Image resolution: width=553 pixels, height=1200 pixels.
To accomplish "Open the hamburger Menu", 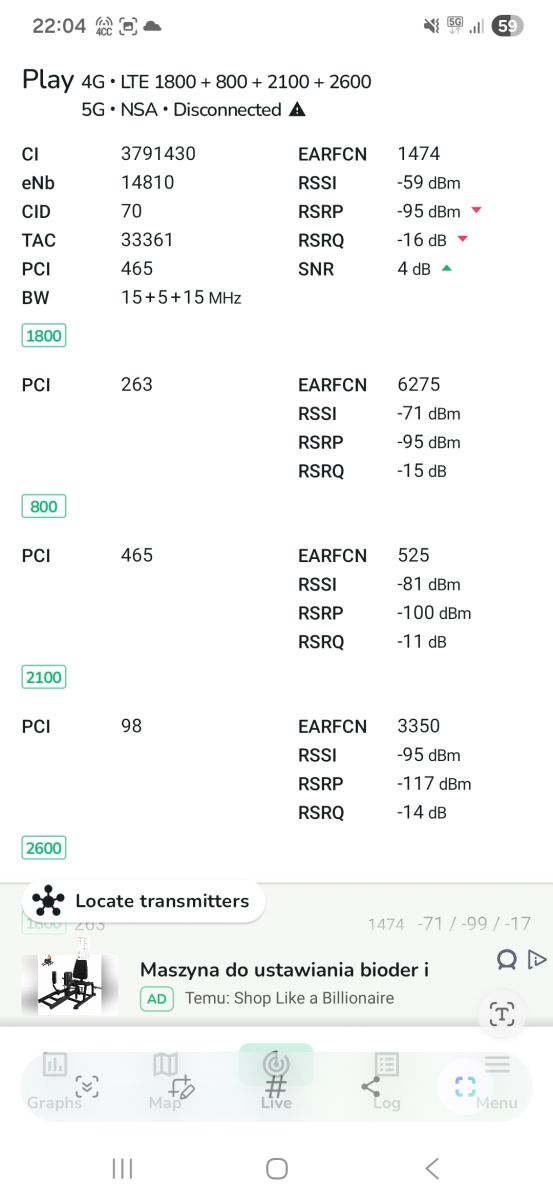I will tap(497, 1082).
